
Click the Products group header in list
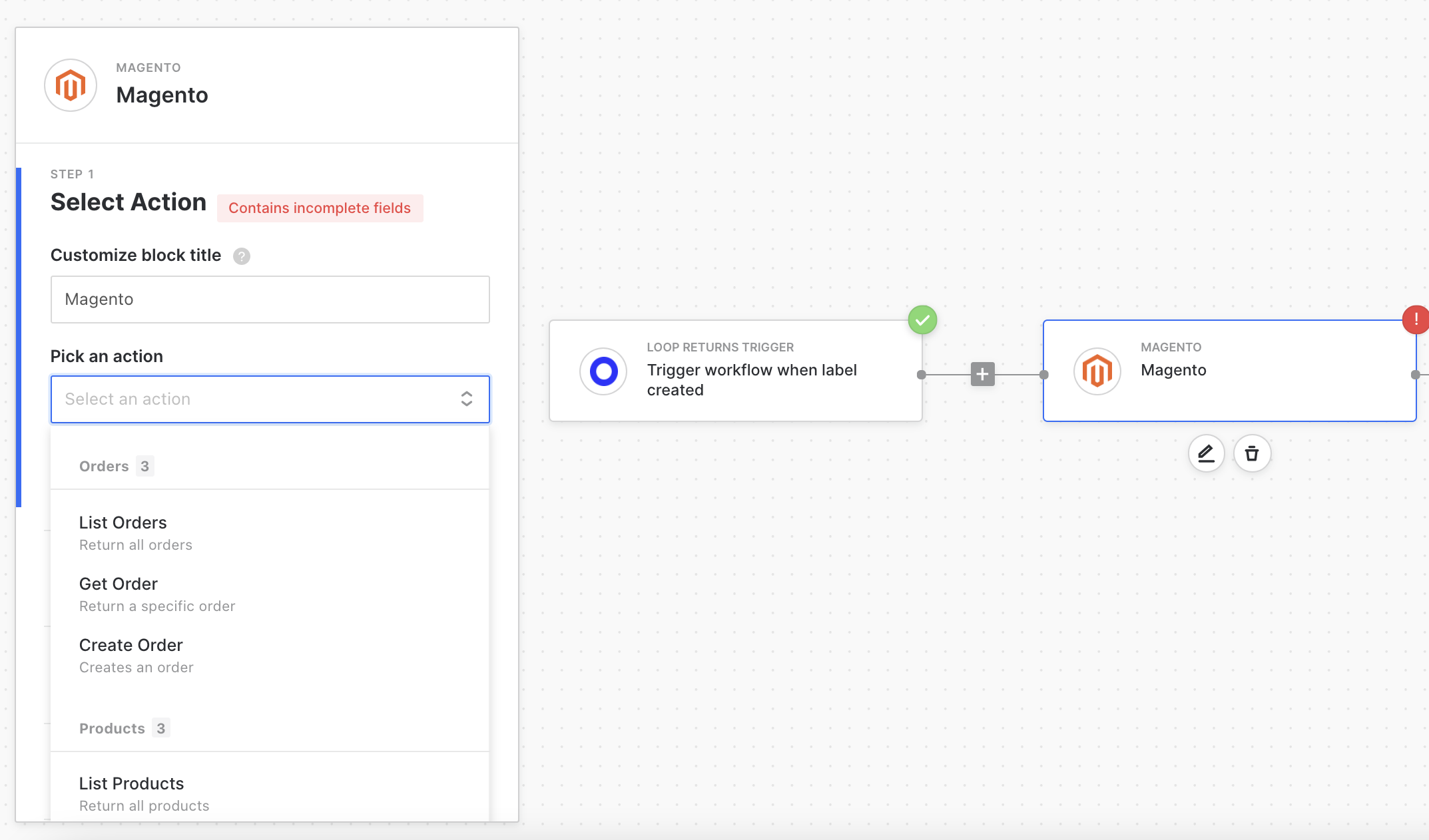[x=113, y=729]
